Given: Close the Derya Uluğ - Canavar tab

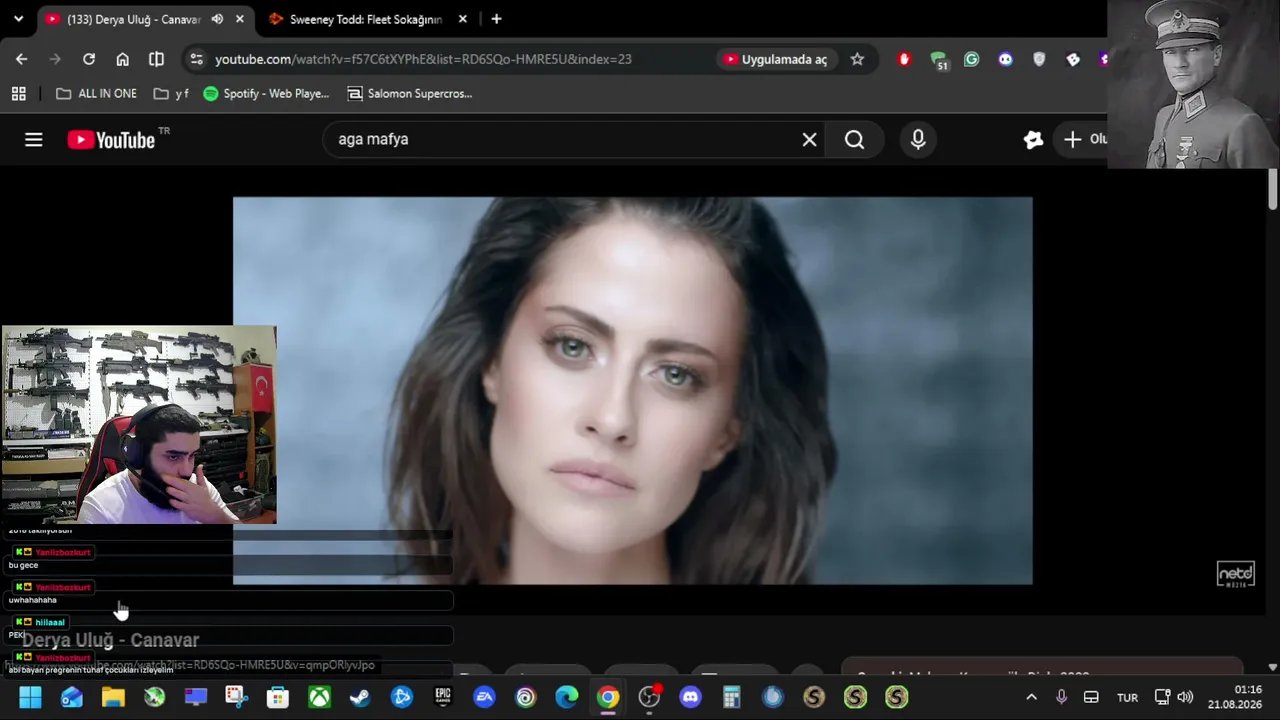Looking at the screenshot, I should [240, 19].
